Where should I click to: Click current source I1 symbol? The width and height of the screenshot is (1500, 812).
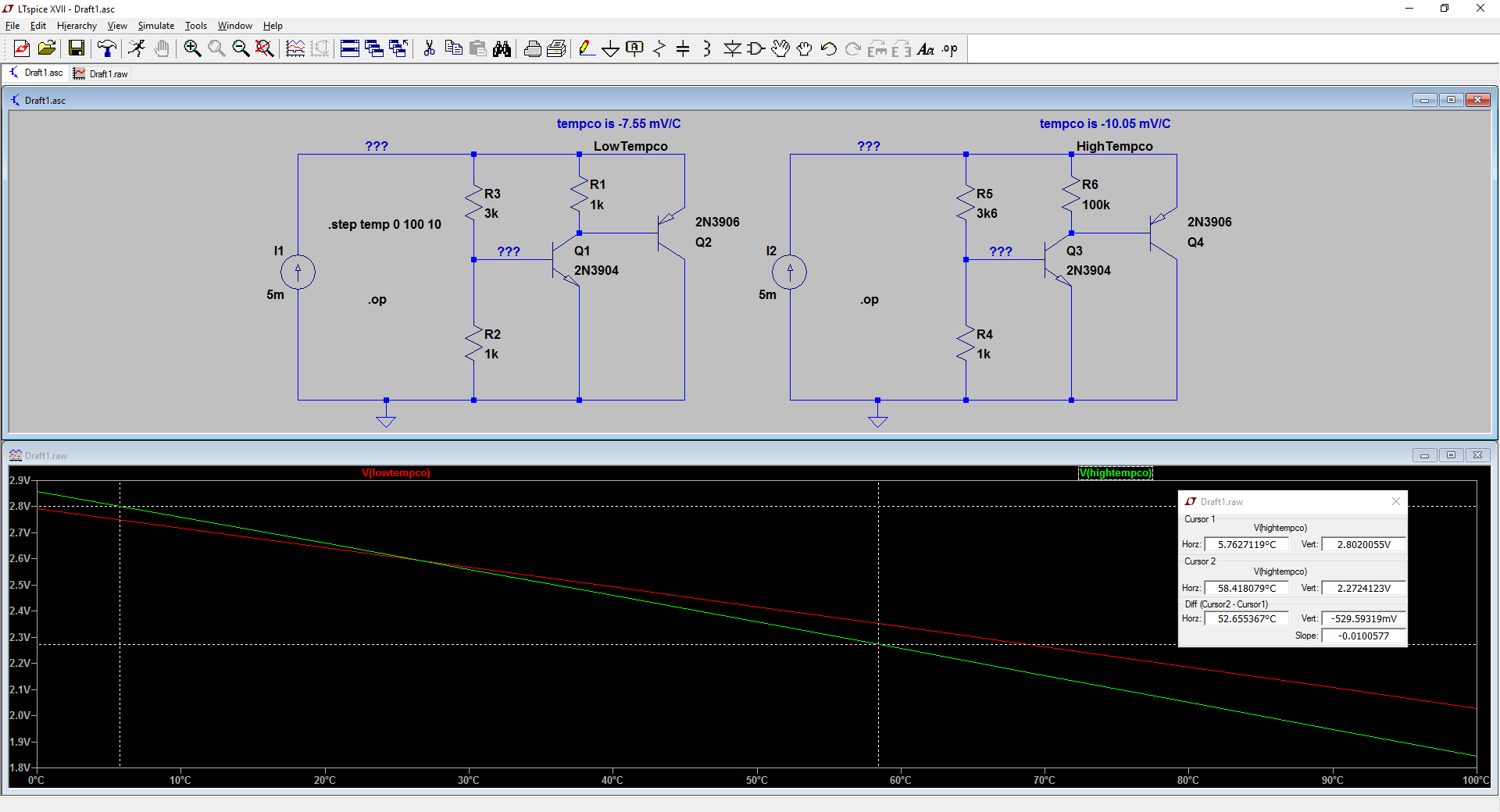pos(298,272)
